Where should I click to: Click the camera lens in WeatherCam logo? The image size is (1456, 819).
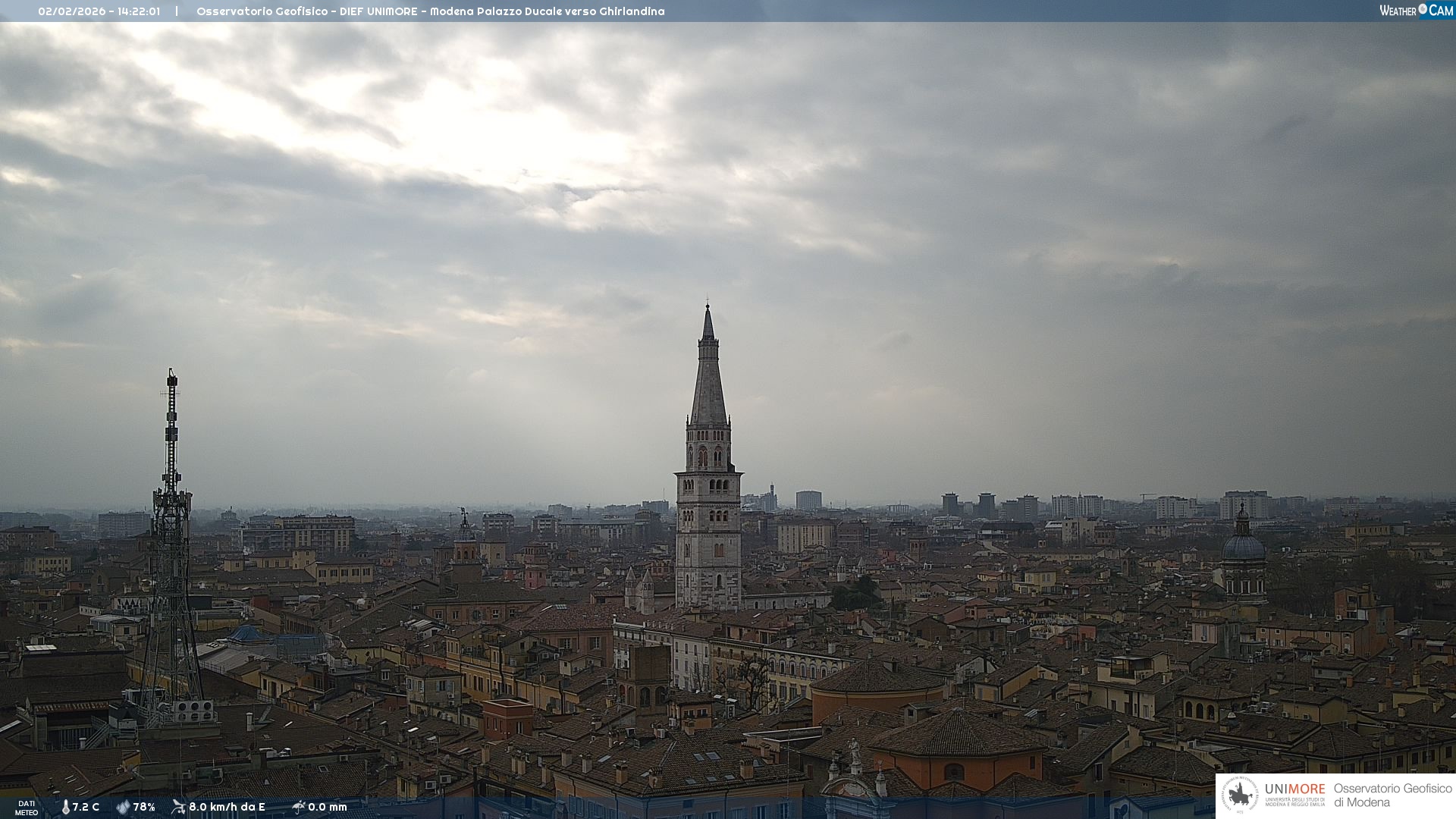point(1423,9)
